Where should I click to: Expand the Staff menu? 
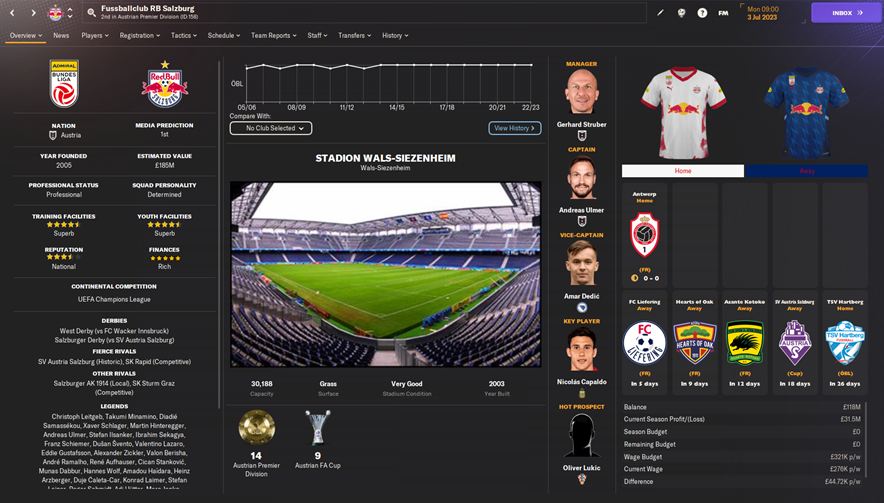[x=317, y=35]
